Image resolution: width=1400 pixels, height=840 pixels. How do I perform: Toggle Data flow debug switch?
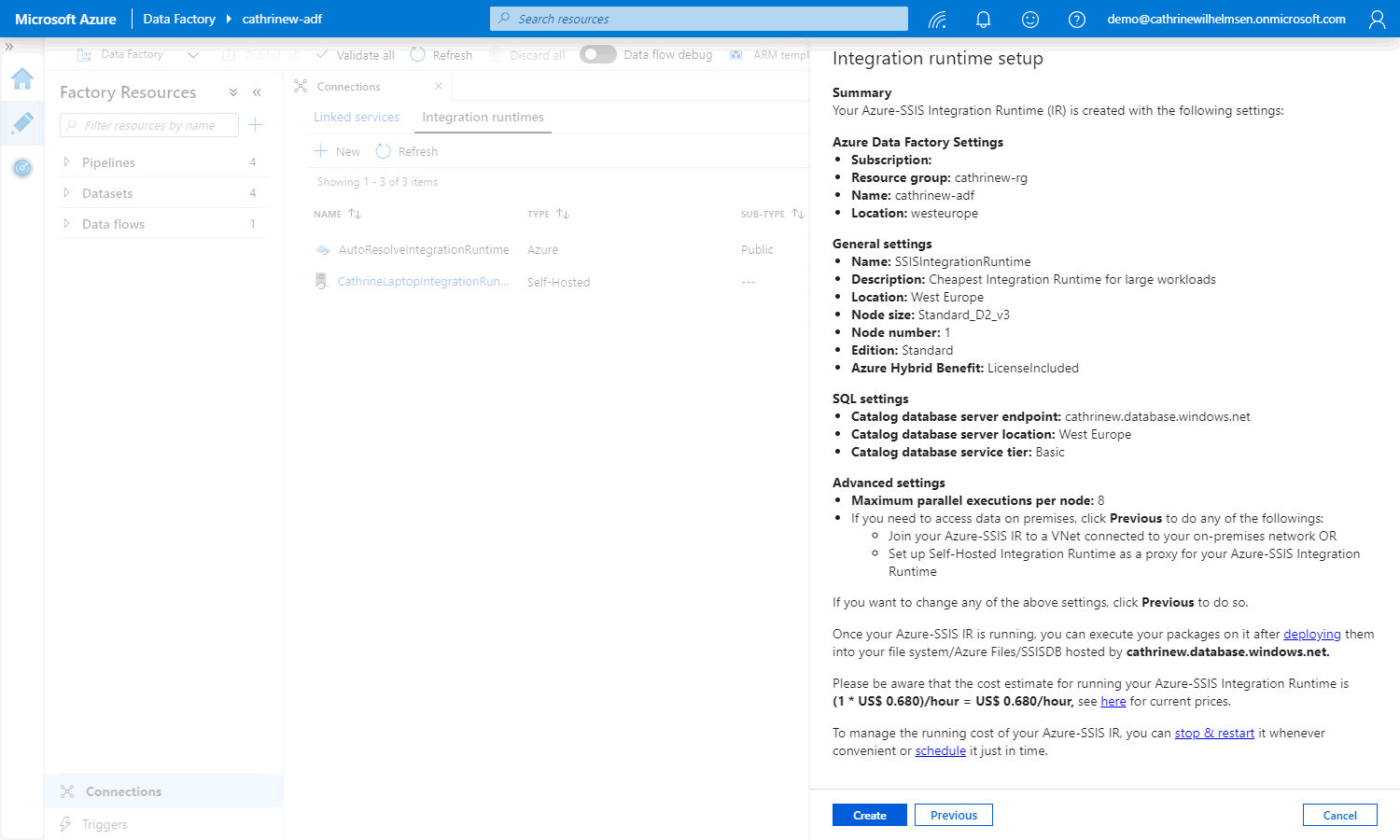(x=597, y=55)
